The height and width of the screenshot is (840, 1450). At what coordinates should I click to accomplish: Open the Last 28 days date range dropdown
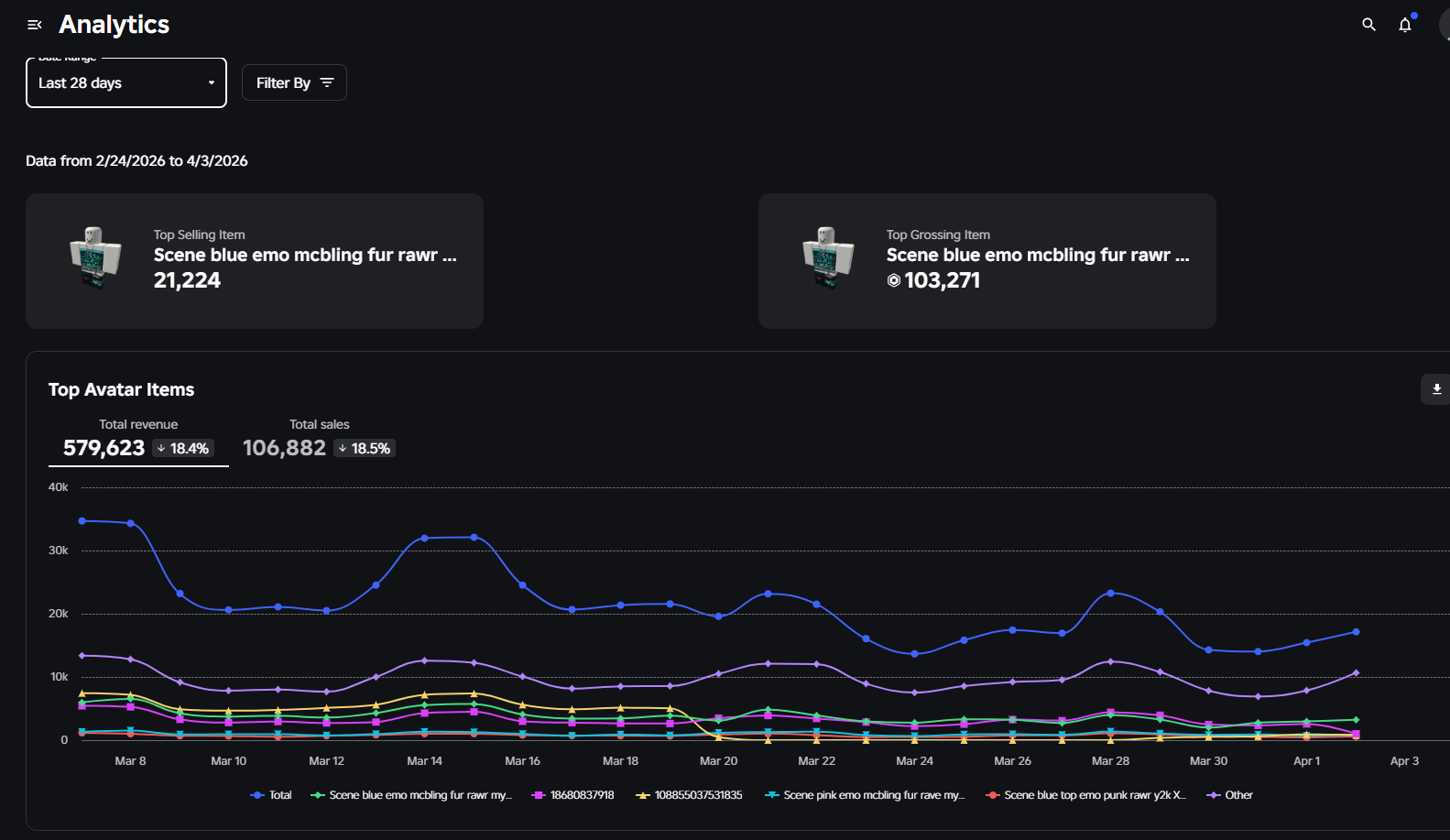coord(126,83)
